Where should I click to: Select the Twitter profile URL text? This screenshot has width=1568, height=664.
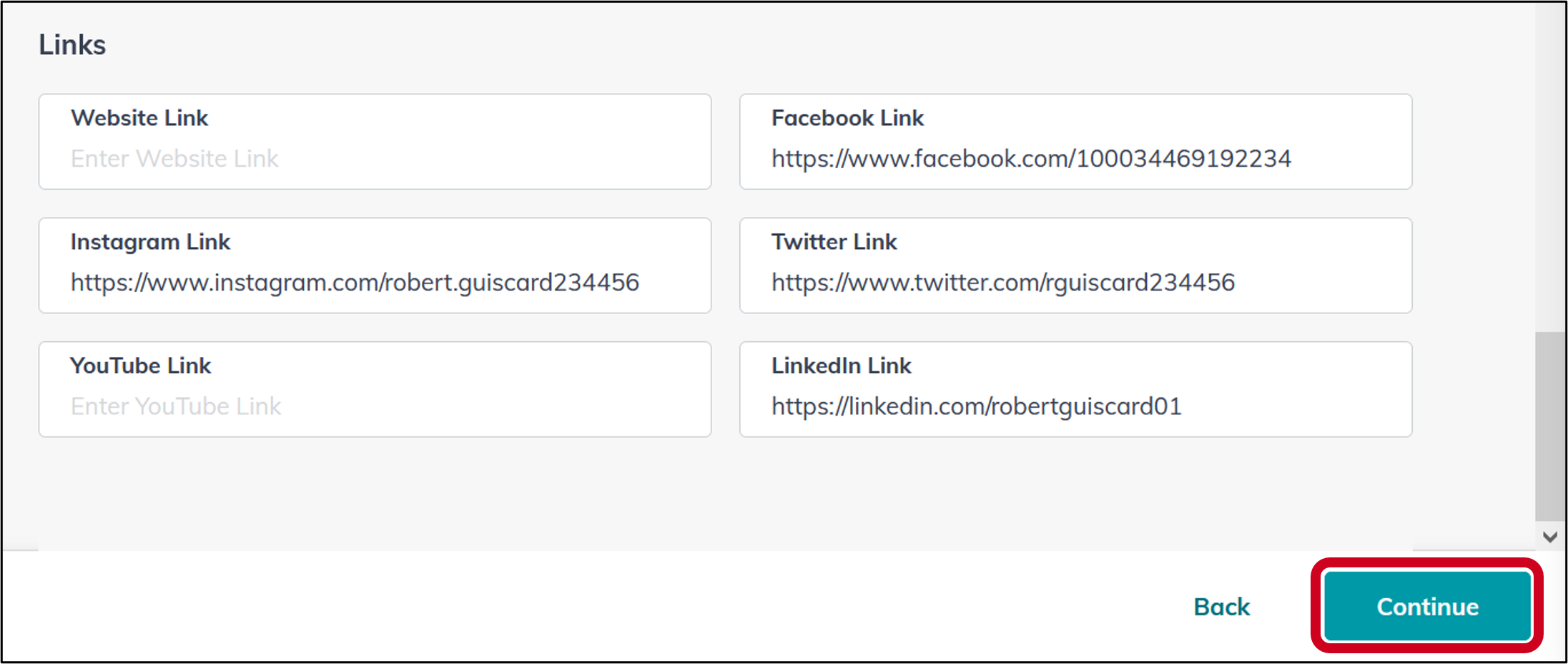pos(1002,282)
